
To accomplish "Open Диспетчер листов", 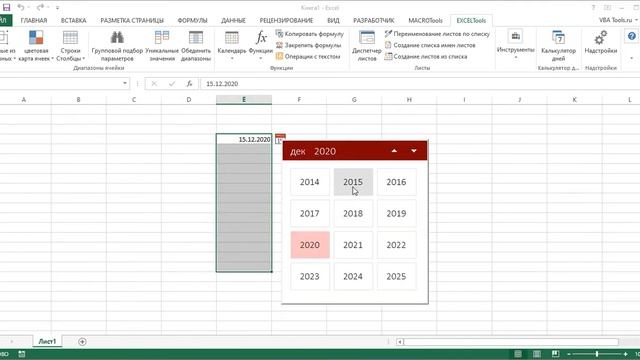I will (x=367, y=46).
